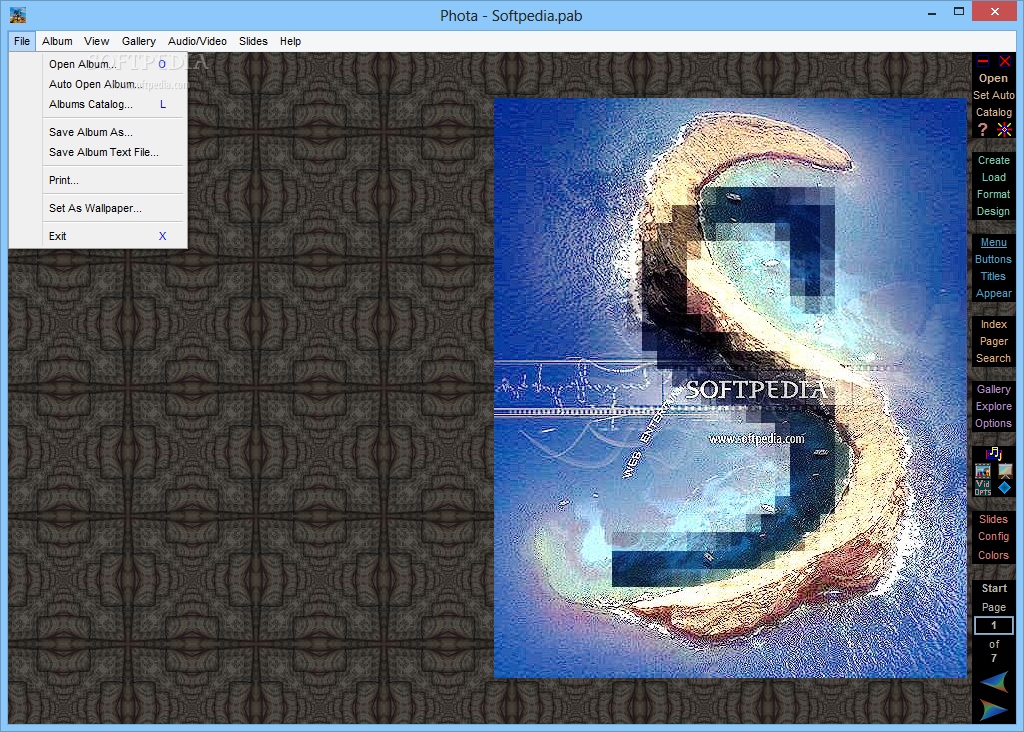Click the question mark help icon
Image resolution: width=1024 pixels, height=732 pixels.
pyautogui.click(x=982, y=129)
